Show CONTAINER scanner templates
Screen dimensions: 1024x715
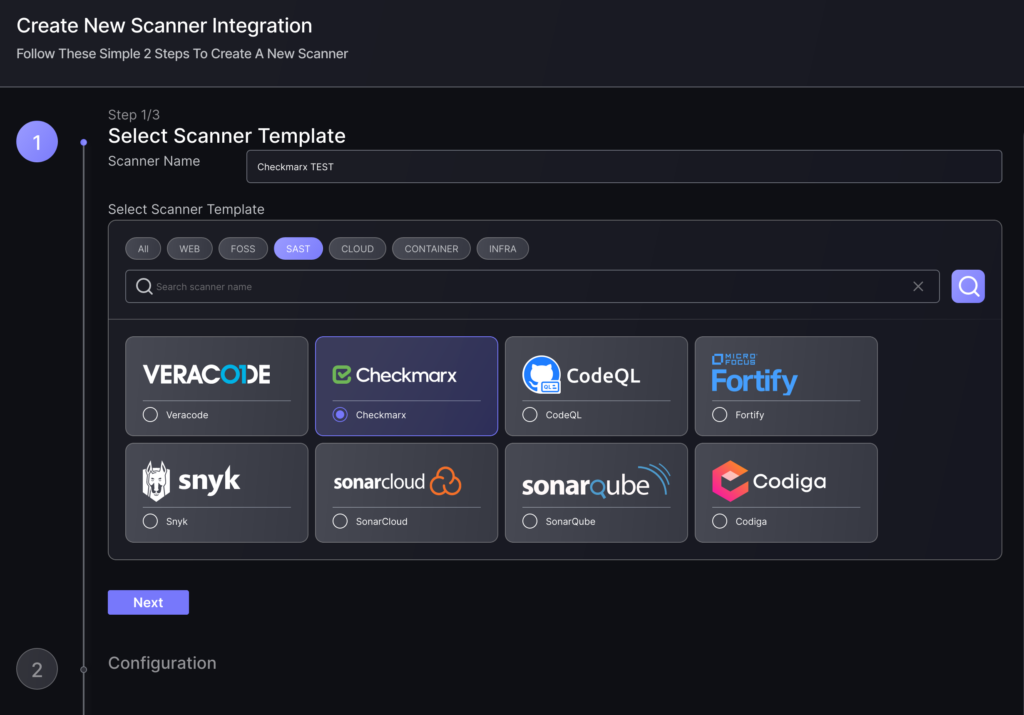(431, 249)
